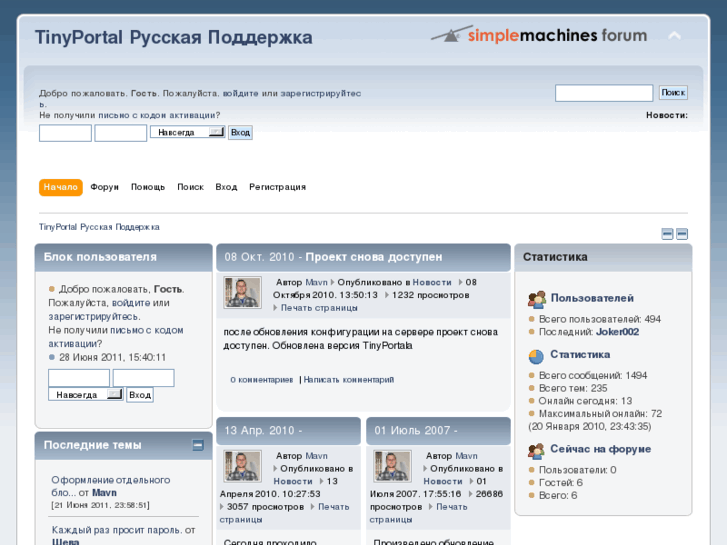Click the header зарегистрируйтесь link
Image resolution: width=727 pixels, height=545 pixels.
pyautogui.click(x=320, y=93)
